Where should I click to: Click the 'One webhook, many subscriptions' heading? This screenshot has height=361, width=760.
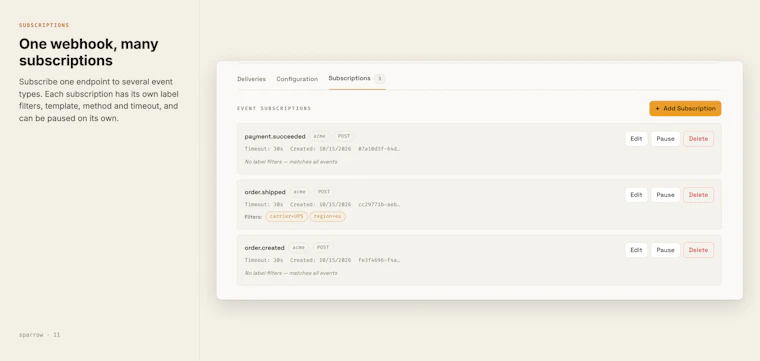(x=89, y=52)
